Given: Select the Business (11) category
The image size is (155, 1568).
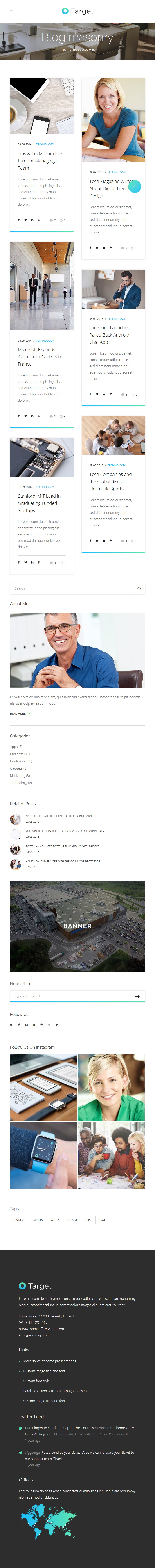Looking at the screenshot, I should coord(20,754).
